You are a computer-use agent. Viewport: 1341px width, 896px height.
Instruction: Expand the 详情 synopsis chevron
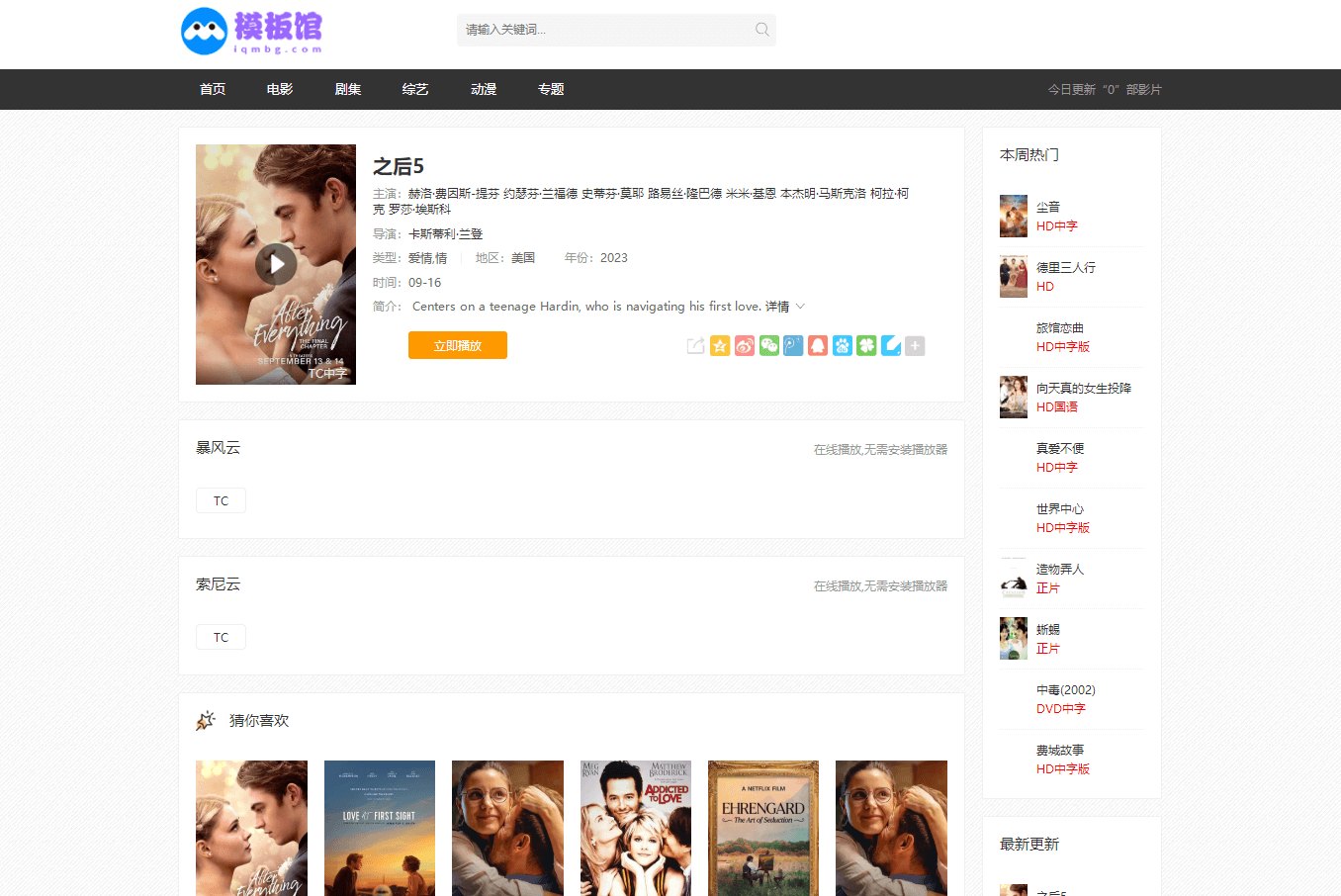tap(800, 307)
